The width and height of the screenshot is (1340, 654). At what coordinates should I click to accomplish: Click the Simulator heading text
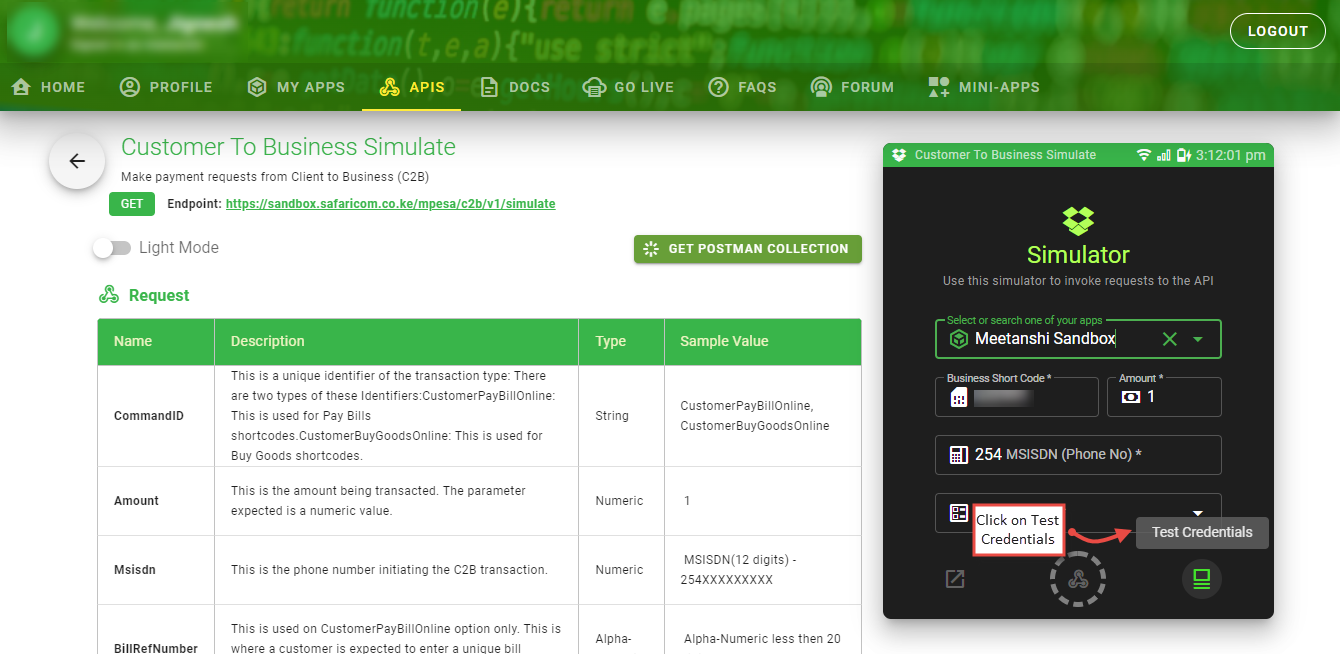coord(1078,254)
